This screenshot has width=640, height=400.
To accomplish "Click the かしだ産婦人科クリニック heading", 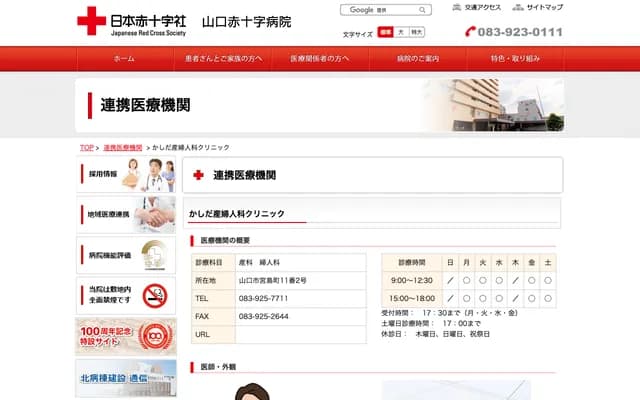I will (x=236, y=214).
